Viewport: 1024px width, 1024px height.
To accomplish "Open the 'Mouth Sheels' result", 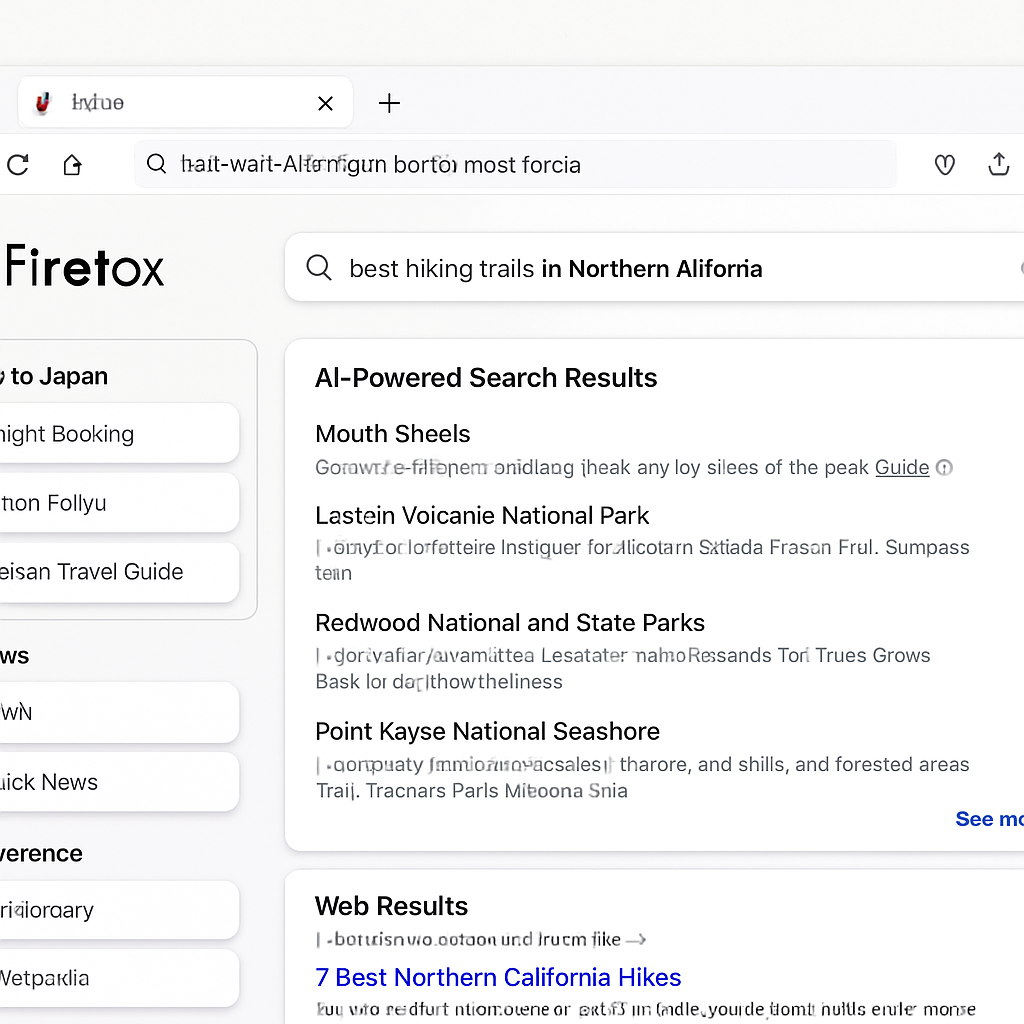I will pyautogui.click(x=392, y=434).
